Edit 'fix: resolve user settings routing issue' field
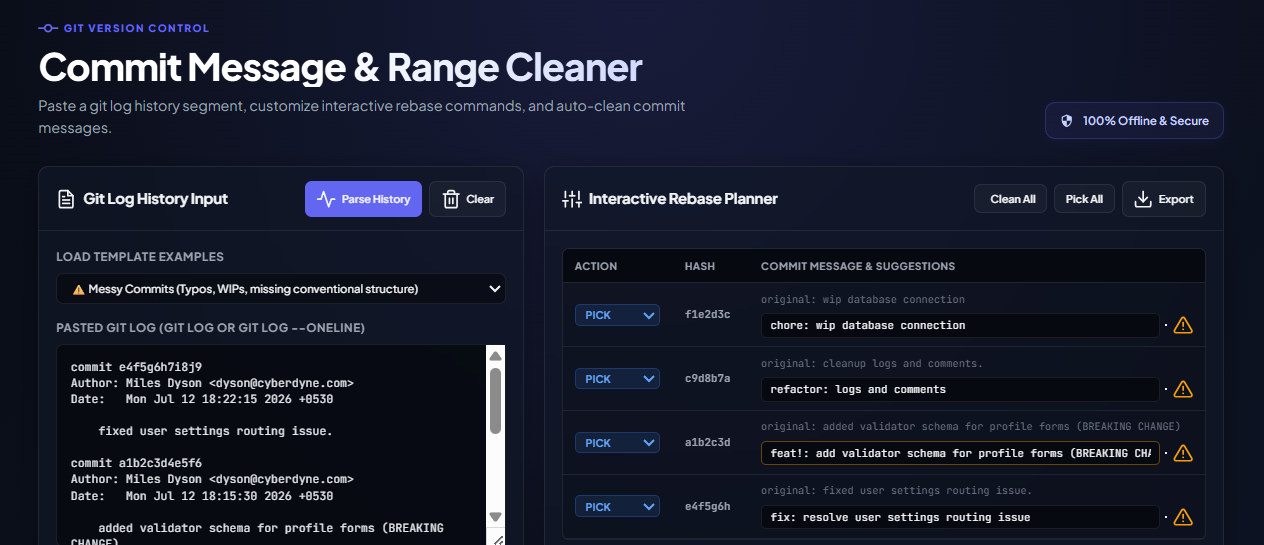 click(x=960, y=517)
